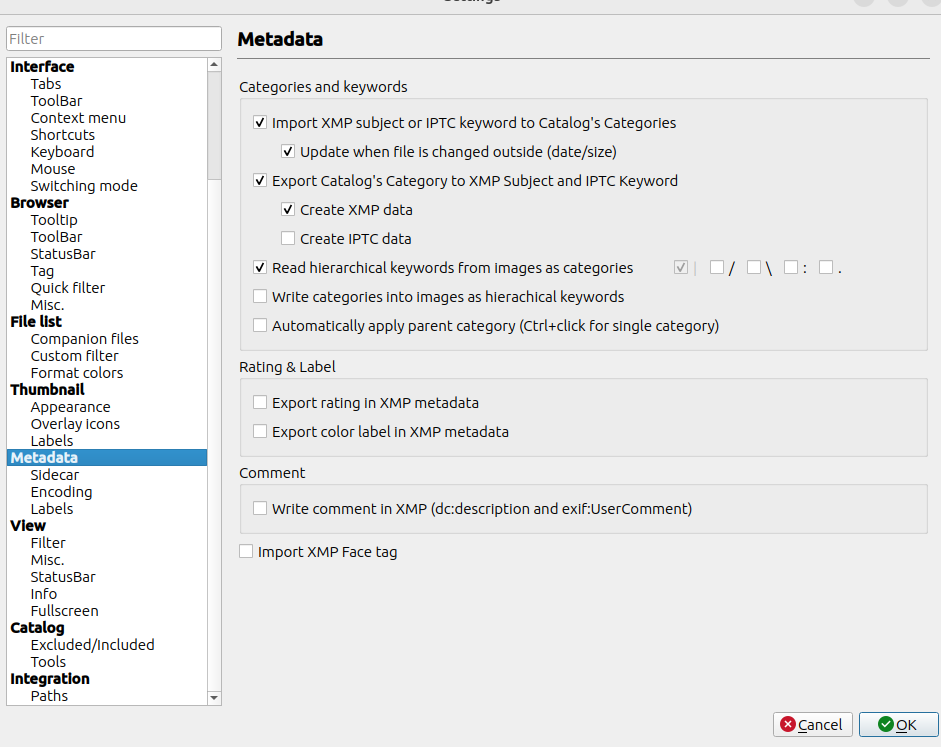Select Companion files under File list
The height and width of the screenshot is (747, 941).
[84, 339]
